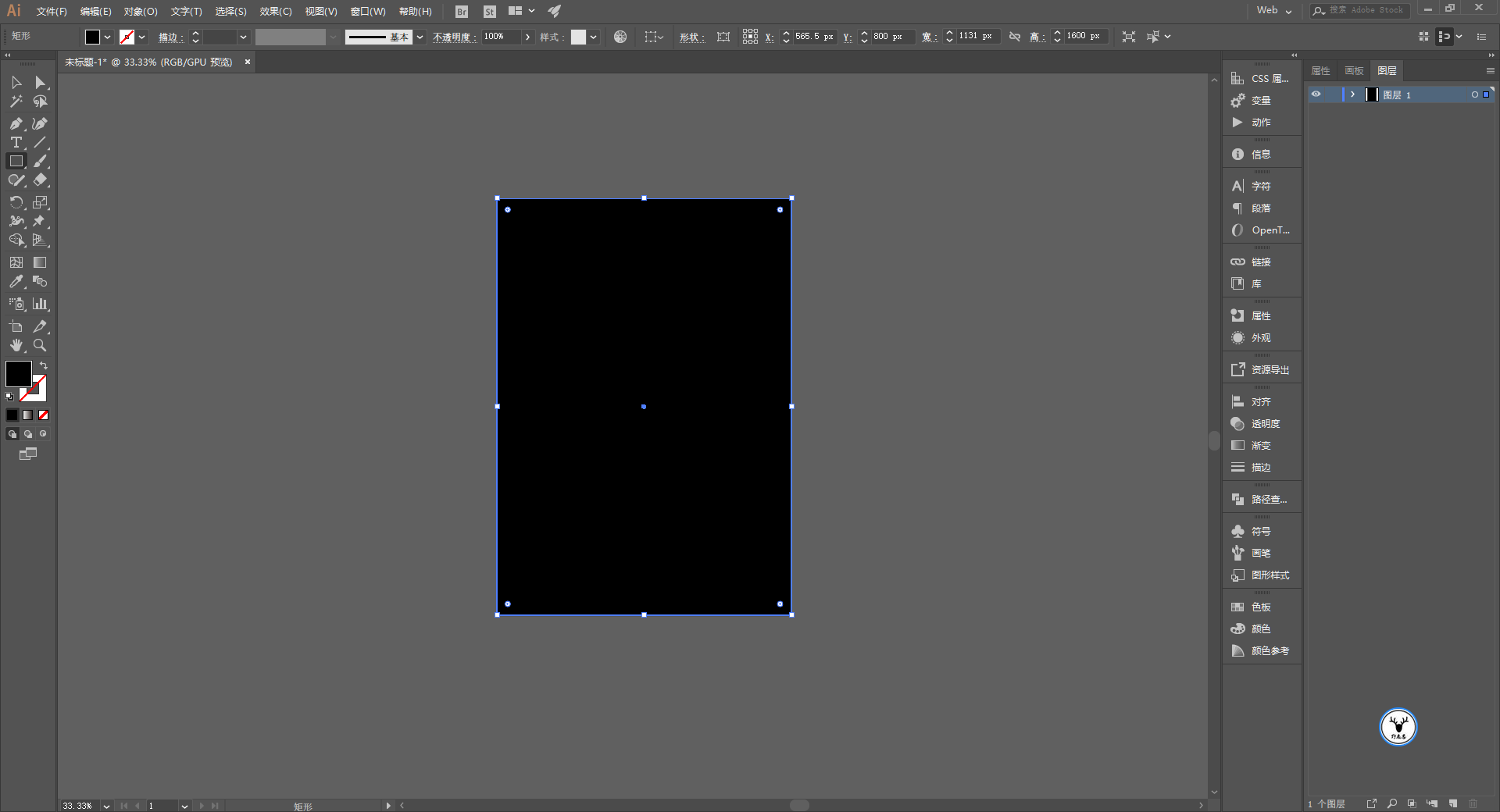The height and width of the screenshot is (812, 1500).
Task: Select the Hand tool
Action: pos(16,345)
